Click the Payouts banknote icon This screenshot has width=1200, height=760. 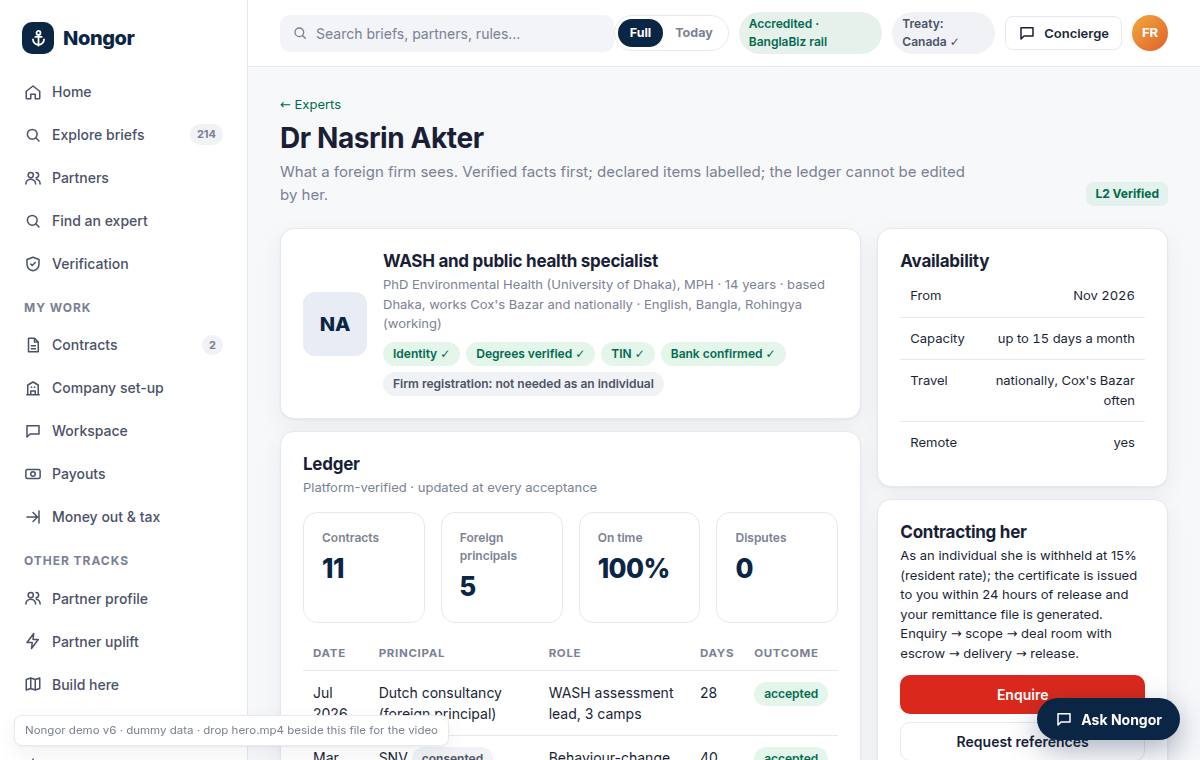point(33,474)
